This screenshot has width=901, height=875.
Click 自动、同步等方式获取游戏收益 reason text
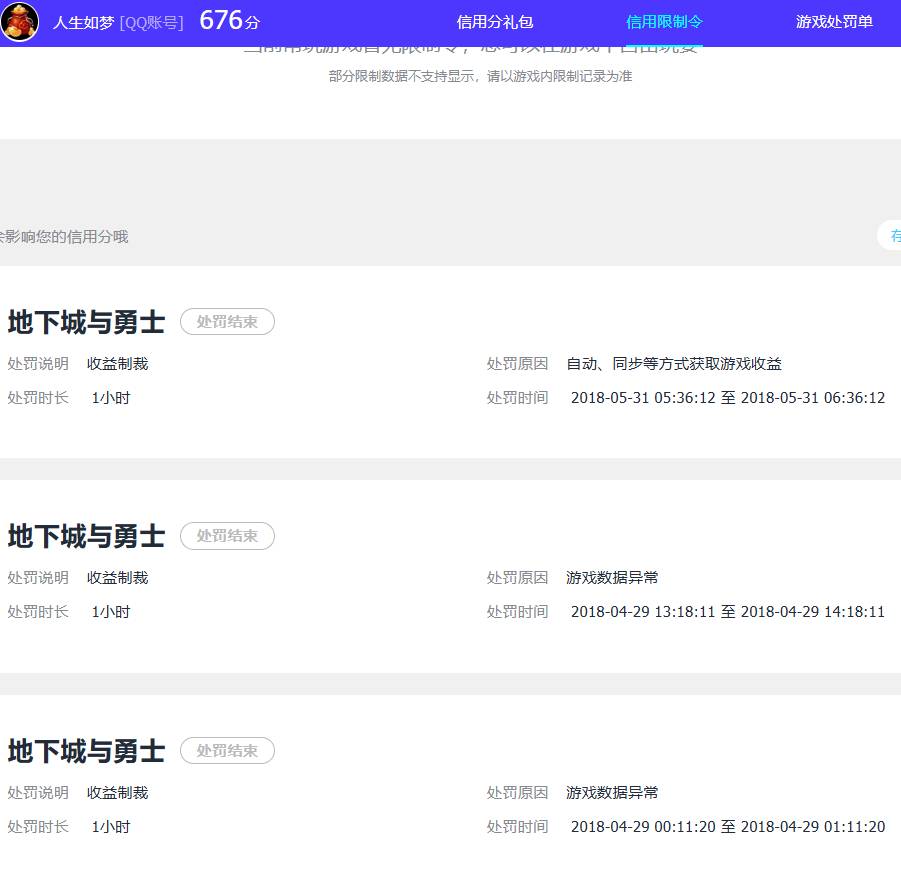tap(675, 363)
